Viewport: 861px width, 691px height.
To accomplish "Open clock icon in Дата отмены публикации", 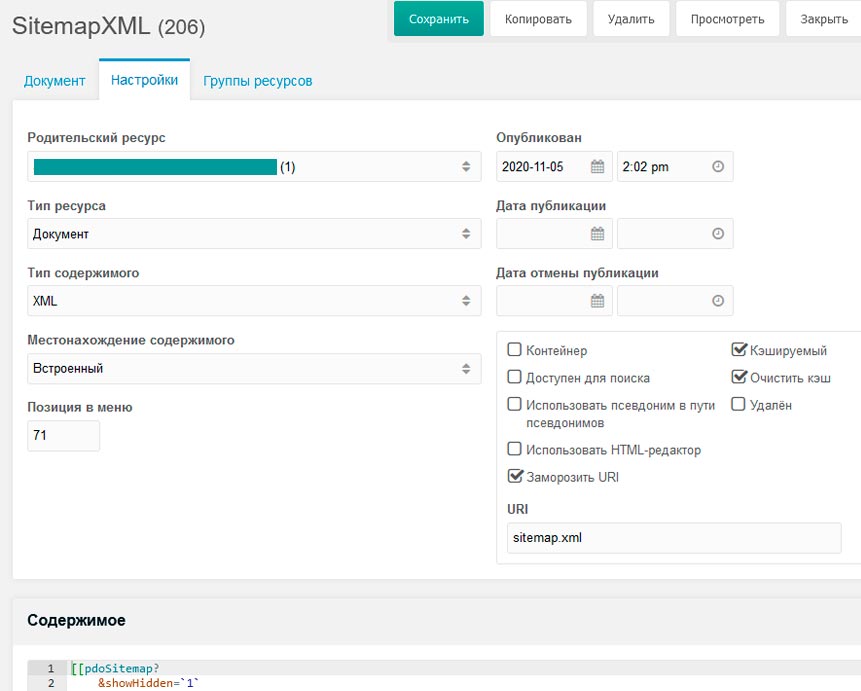I will 718,300.
